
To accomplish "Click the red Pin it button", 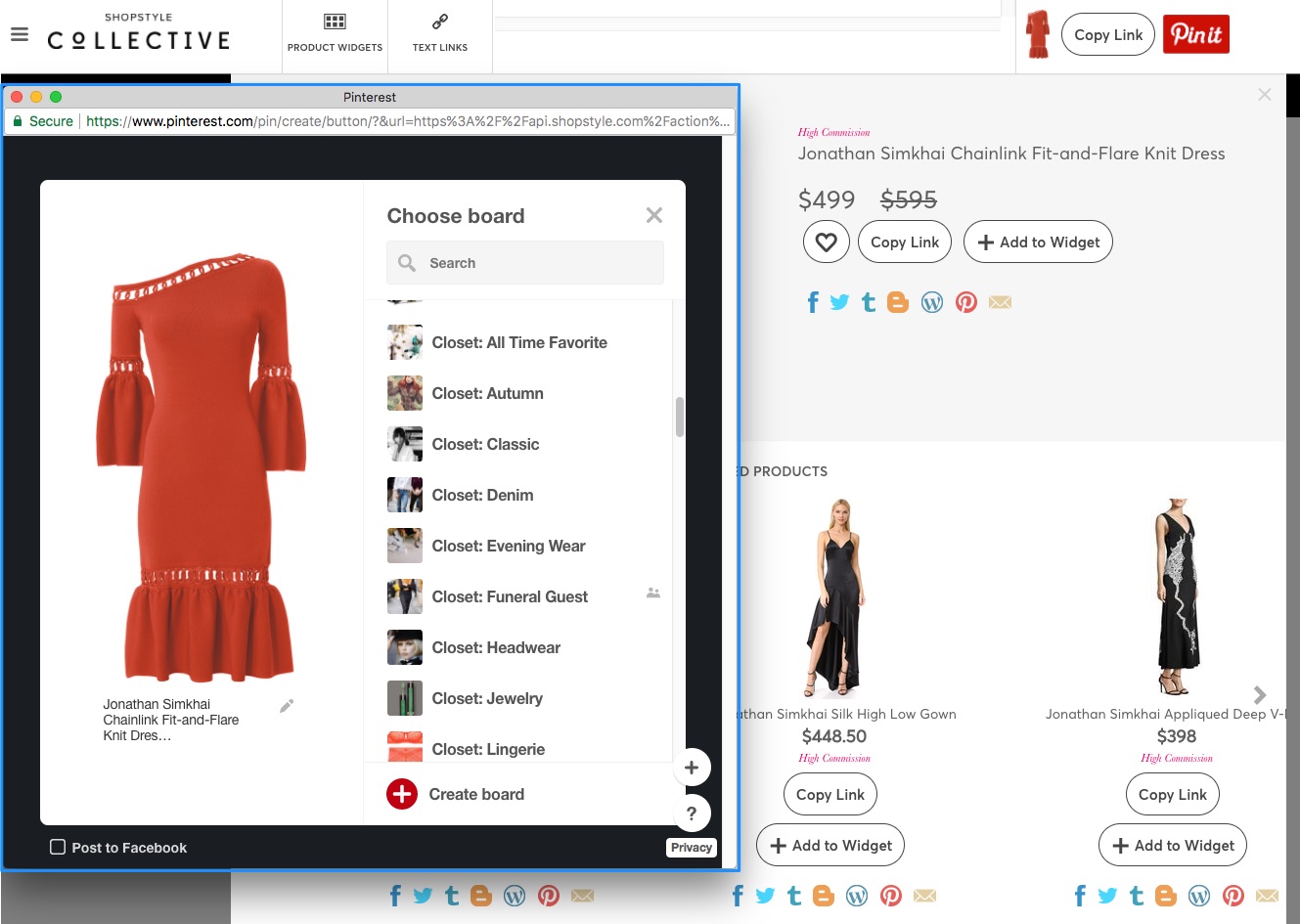I will point(1195,34).
